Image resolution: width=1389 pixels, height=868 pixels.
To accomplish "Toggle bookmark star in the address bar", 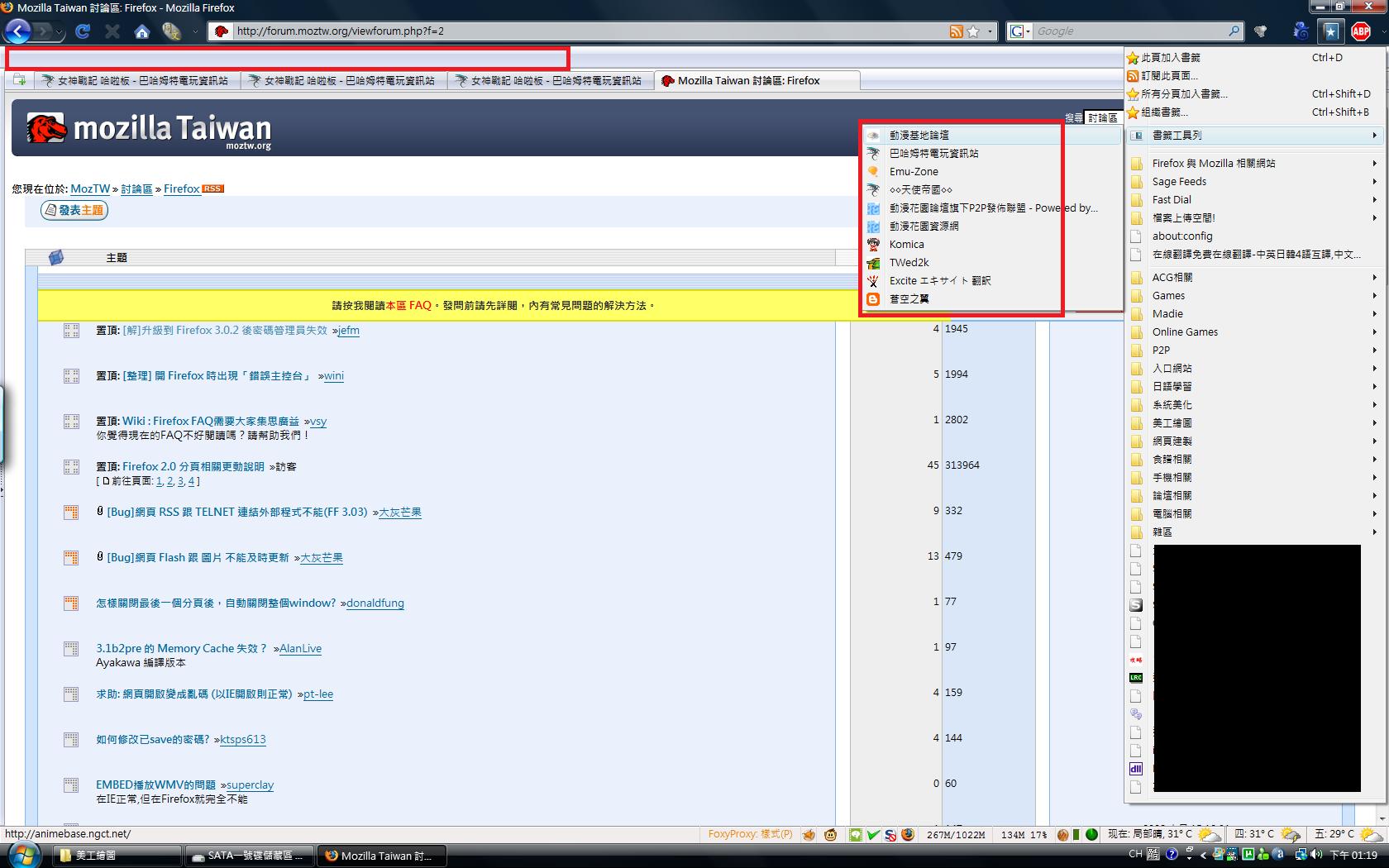I will [973, 31].
